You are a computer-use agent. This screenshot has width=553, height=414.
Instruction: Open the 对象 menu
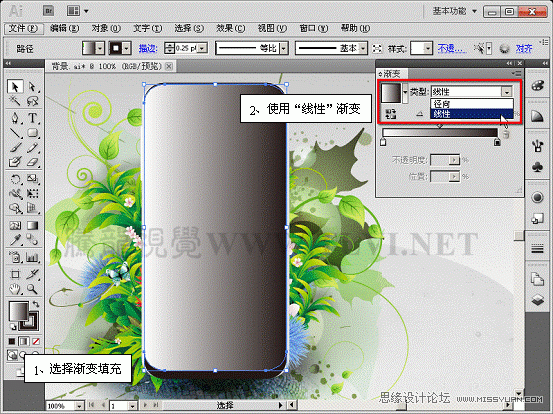tap(106, 28)
